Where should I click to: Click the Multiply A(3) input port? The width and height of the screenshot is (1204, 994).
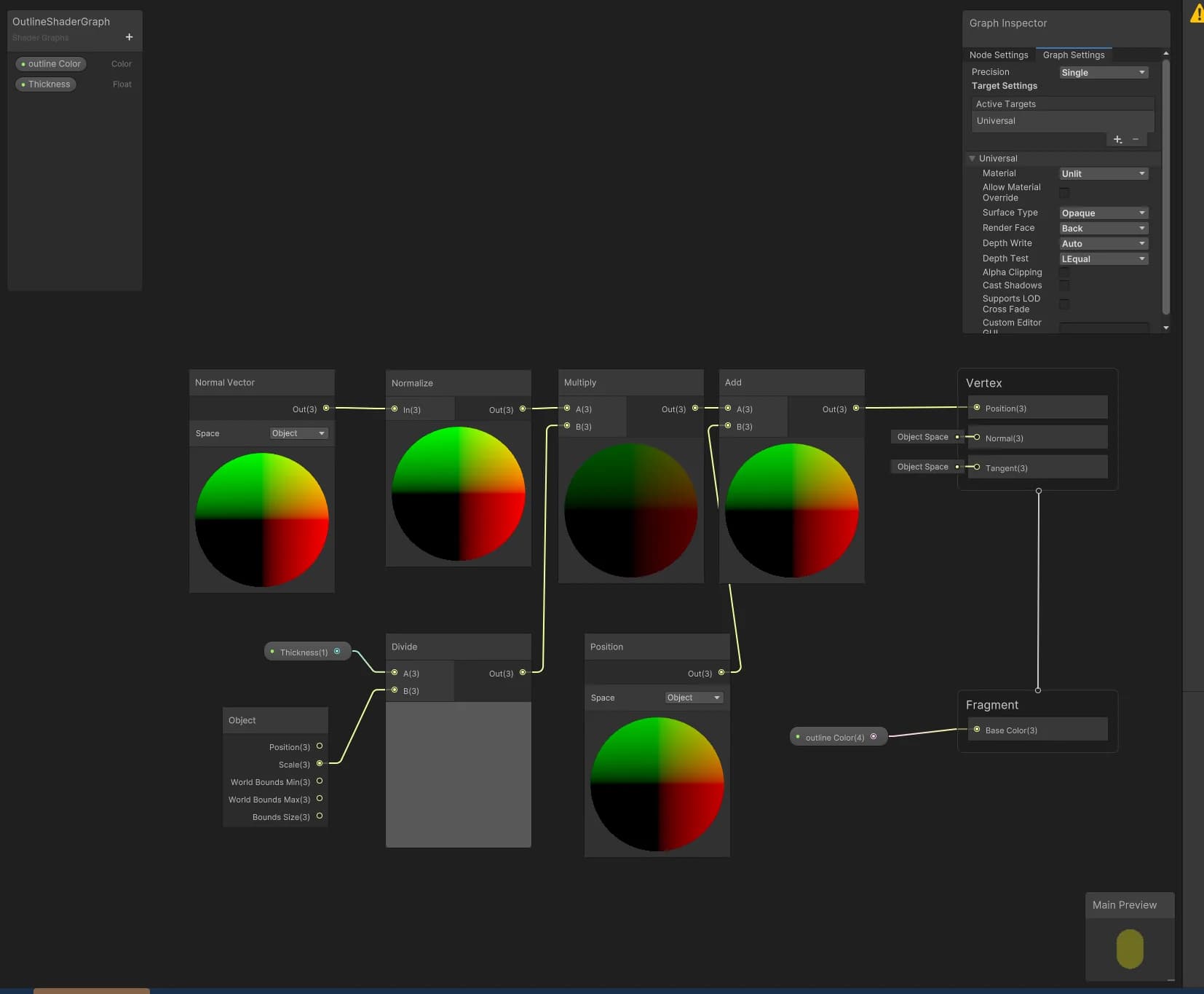click(x=567, y=409)
